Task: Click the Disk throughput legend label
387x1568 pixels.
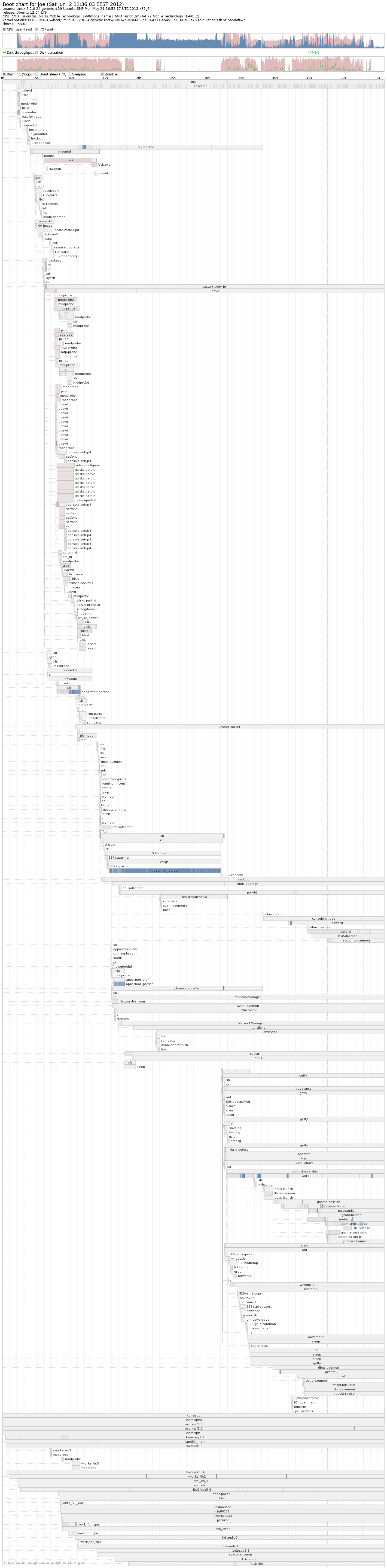Action: pyautogui.click(x=20, y=52)
